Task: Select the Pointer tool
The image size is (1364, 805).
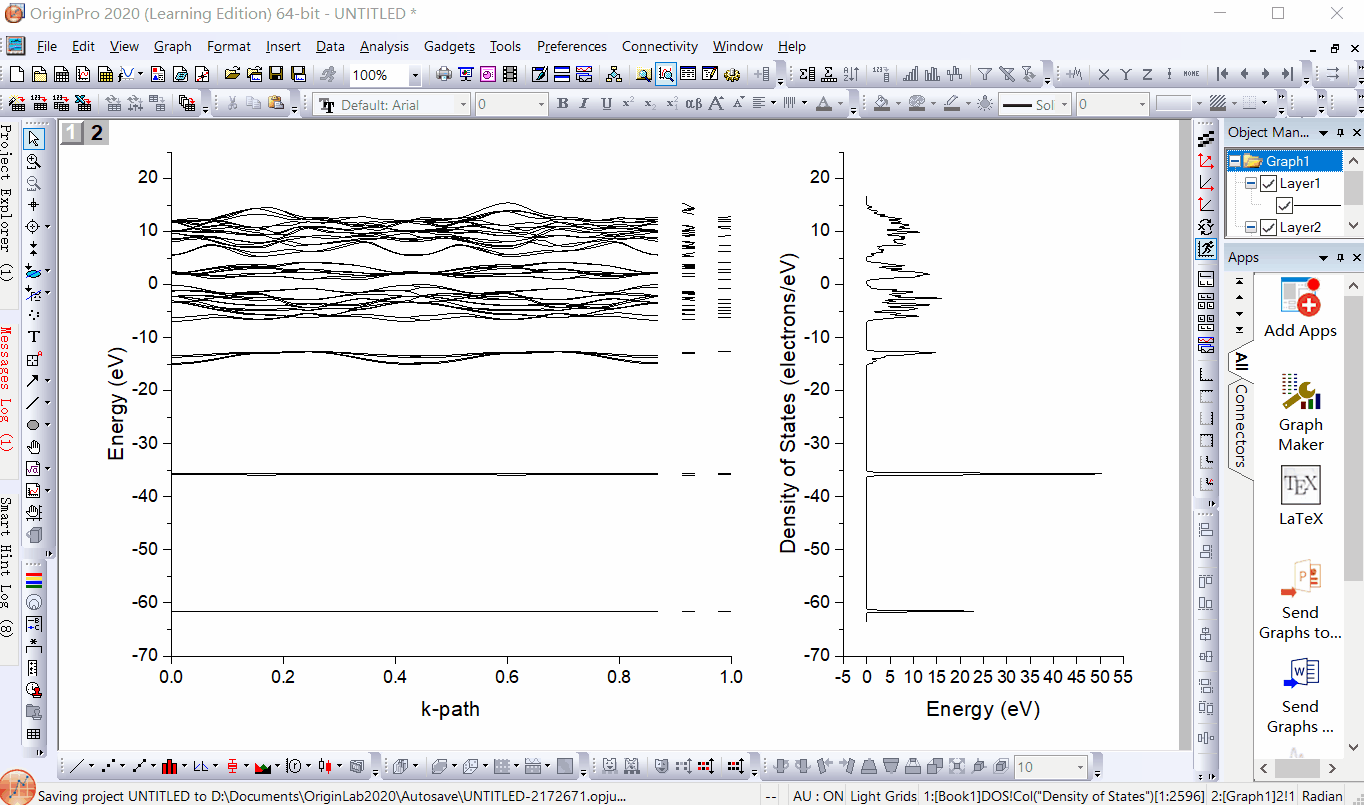Action: [34, 139]
